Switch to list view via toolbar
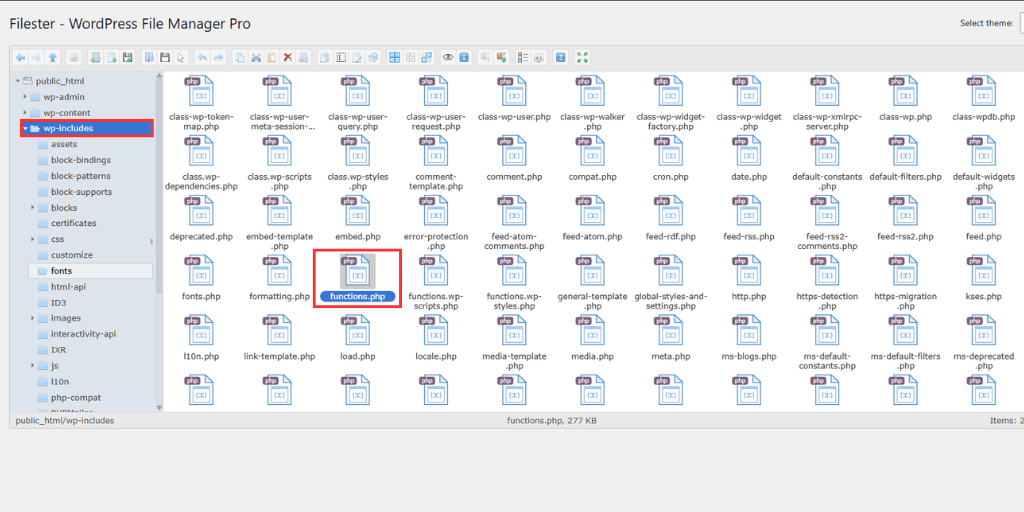Image resolution: width=1024 pixels, height=512 pixels. click(x=522, y=57)
